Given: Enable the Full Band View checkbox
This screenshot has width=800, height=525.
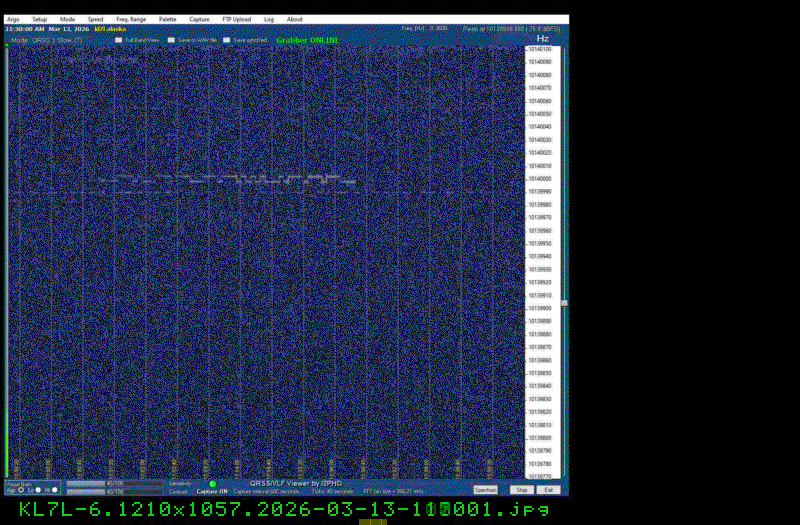Looking at the screenshot, I should click(x=119, y=40).
